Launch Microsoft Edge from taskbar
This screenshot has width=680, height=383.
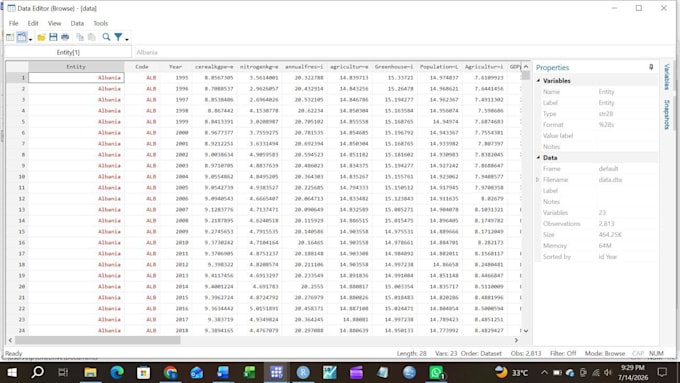pyautogui.click(x=117, y=372)
